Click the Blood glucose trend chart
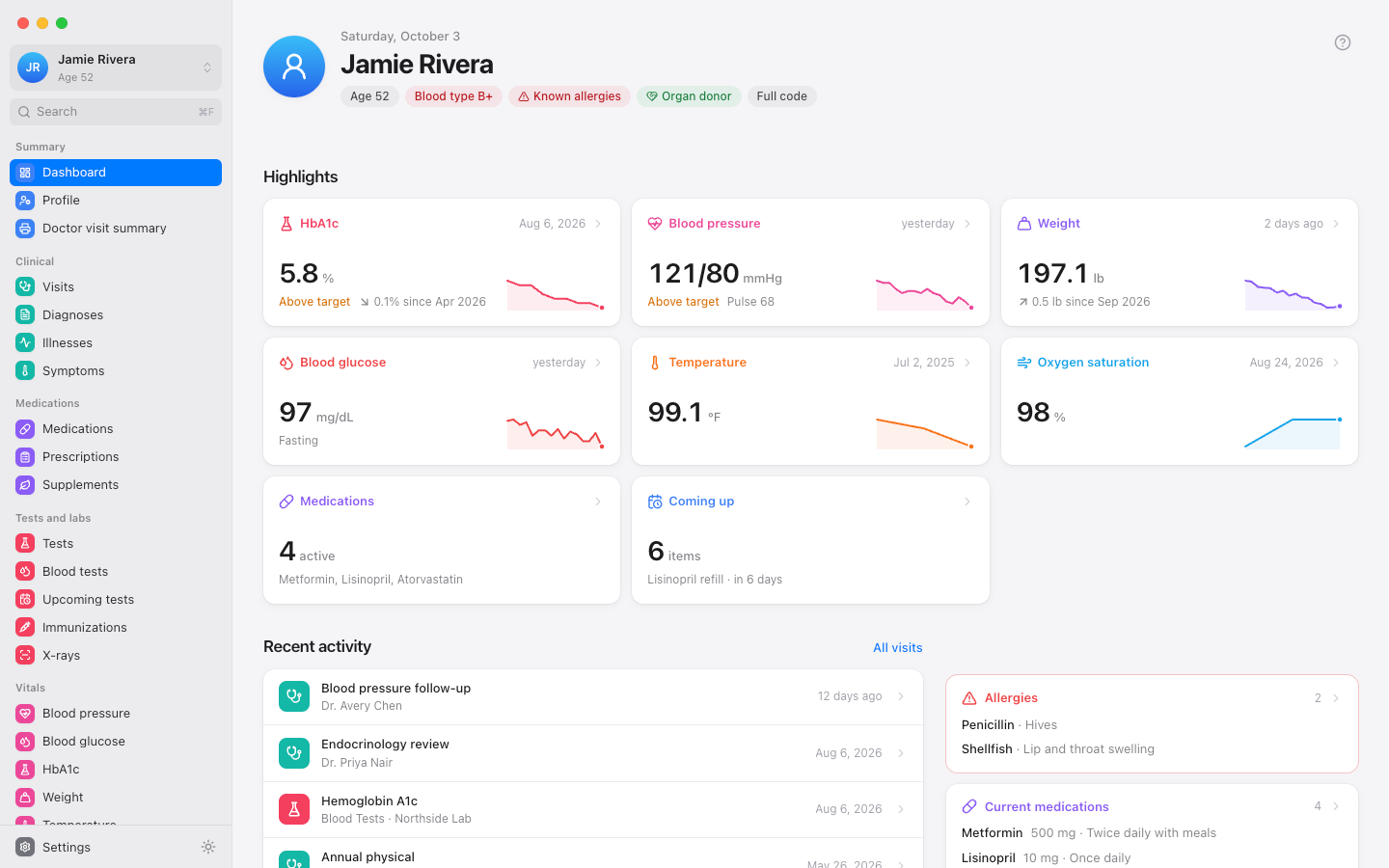Image resolution: width=1389 pixels, height=868 pixels. click(x=556, y=433)
